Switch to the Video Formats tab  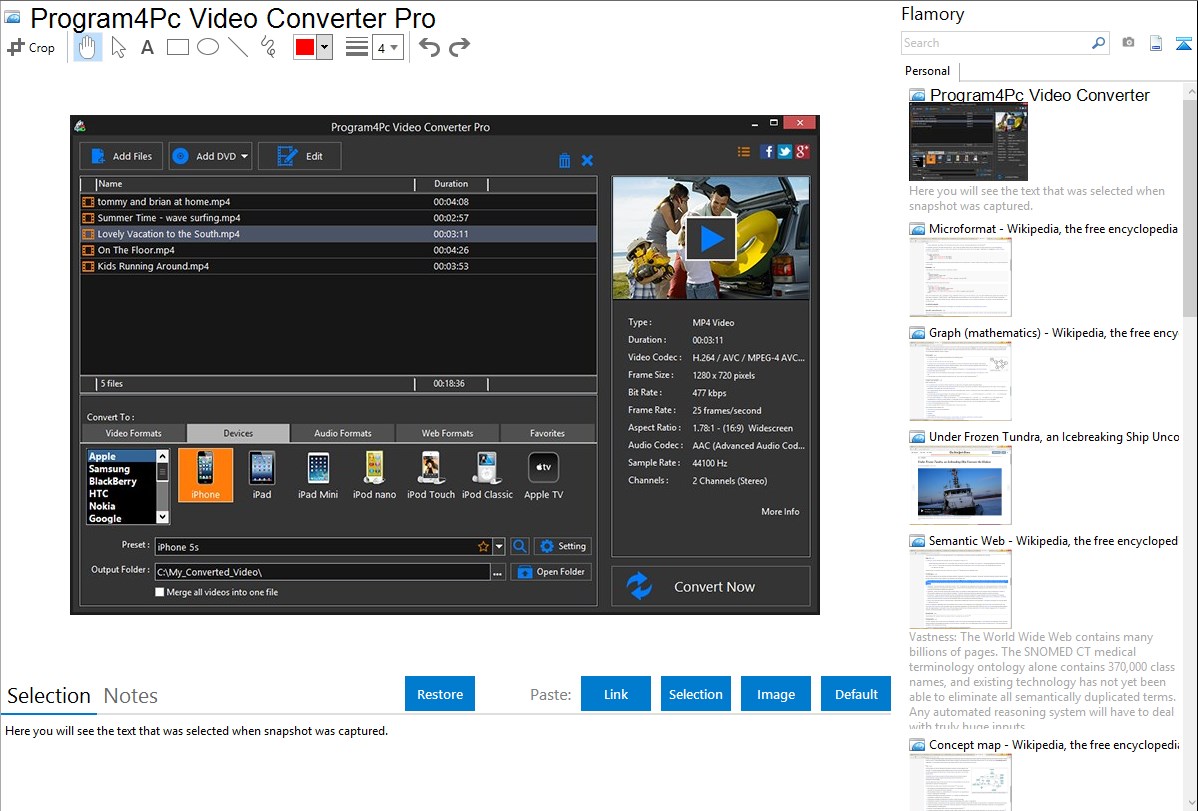134,433
